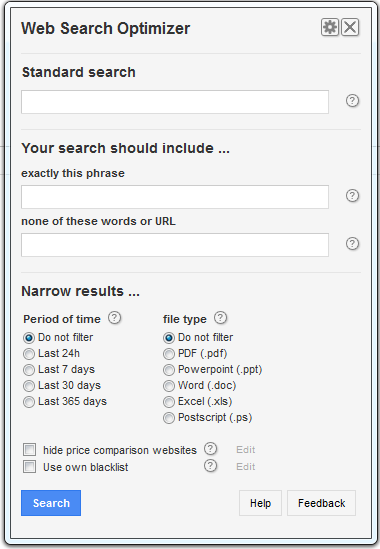Screen dimensions: 380x549
Task: Click help icon beside Standard search field
Action: click(x=352, y=100)
